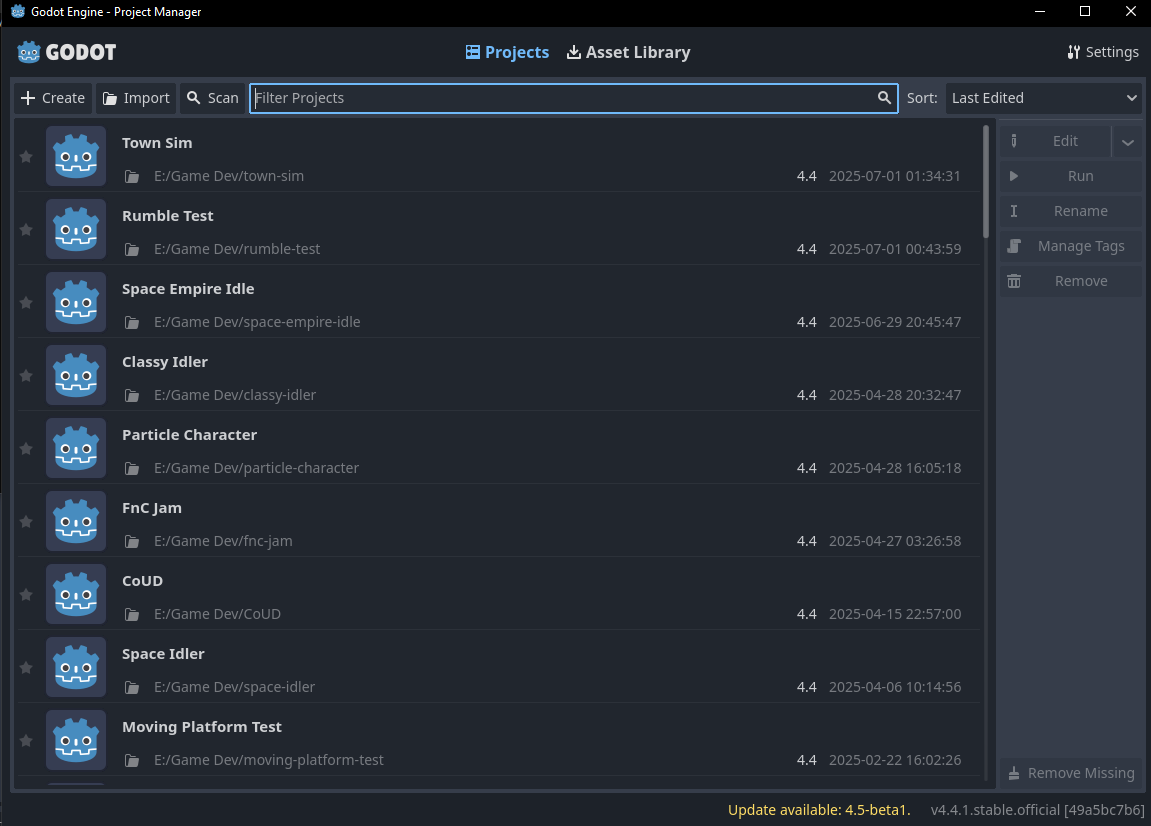This screenshot has height=826, width=1151.
Task: Copy version v4.4.1.stable.official text
Action: (1037, 810)
